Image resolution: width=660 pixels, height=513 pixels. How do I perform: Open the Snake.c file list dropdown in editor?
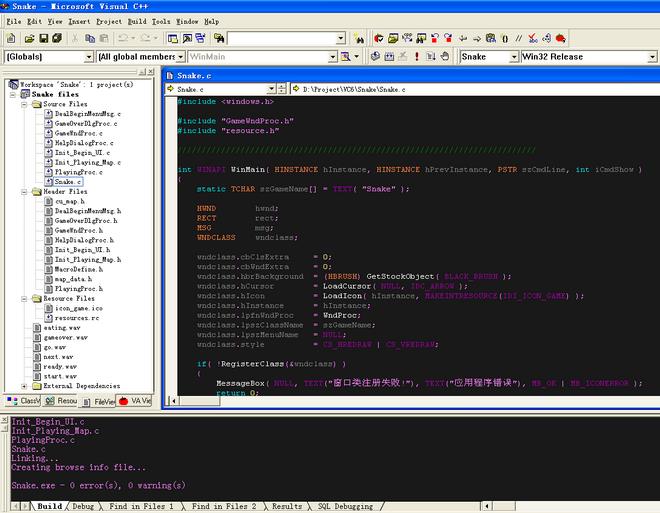tap(271, 89)
